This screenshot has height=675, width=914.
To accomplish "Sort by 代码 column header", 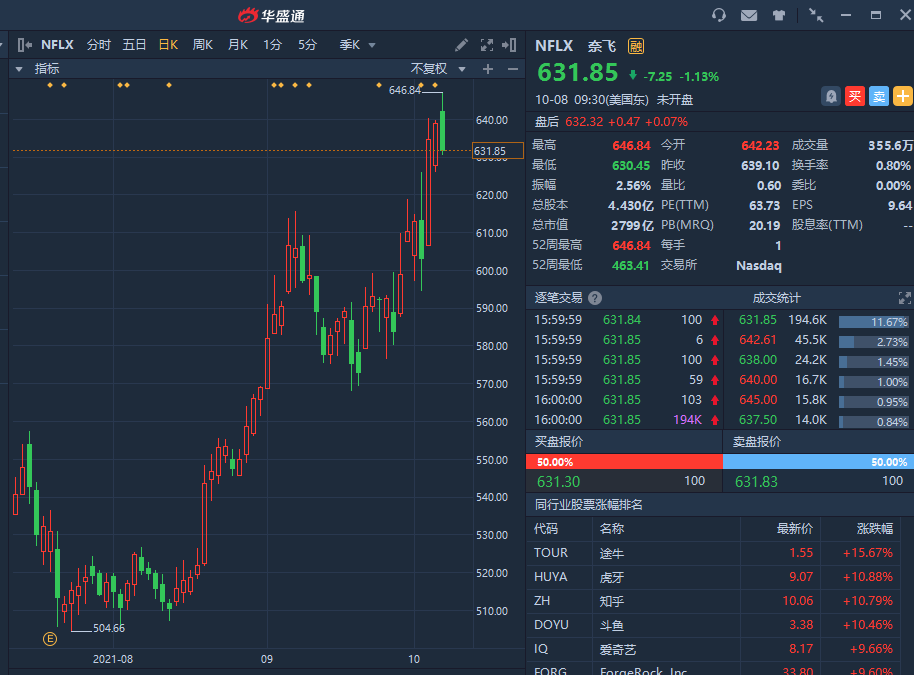I will (546, 529).
